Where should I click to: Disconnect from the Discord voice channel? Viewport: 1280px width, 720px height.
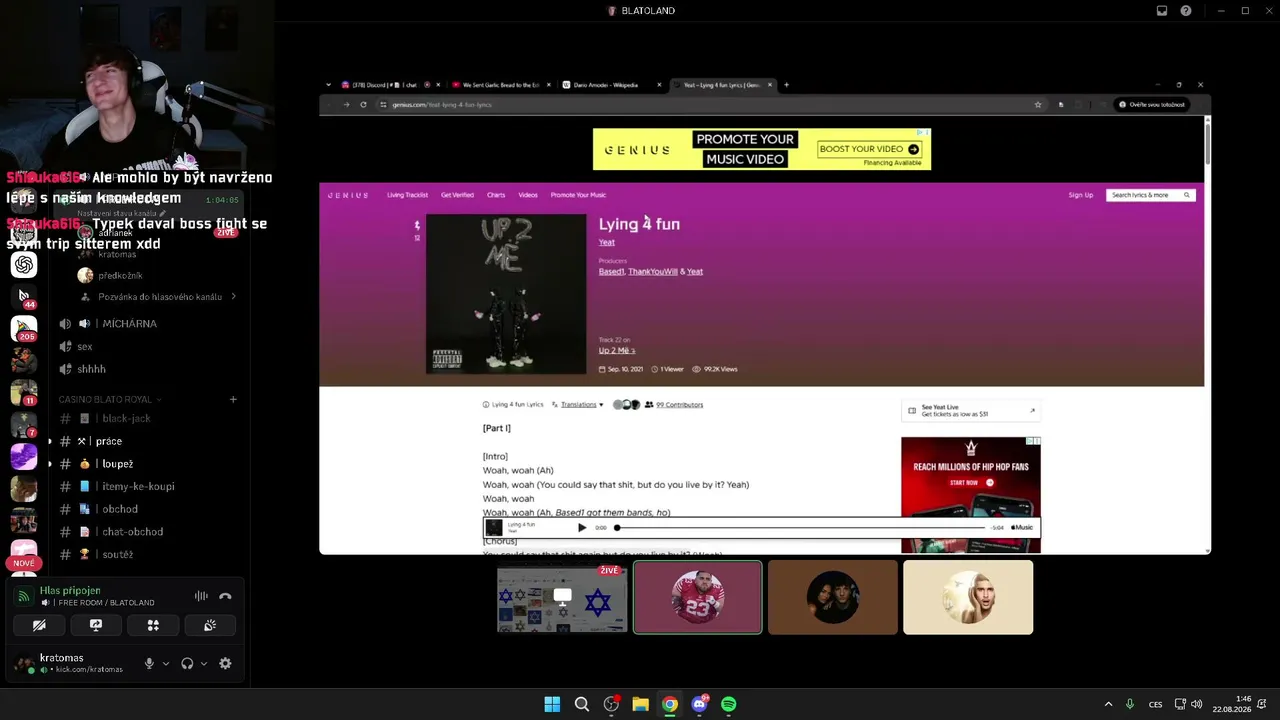pyautogui.click(x=225, y=597)
